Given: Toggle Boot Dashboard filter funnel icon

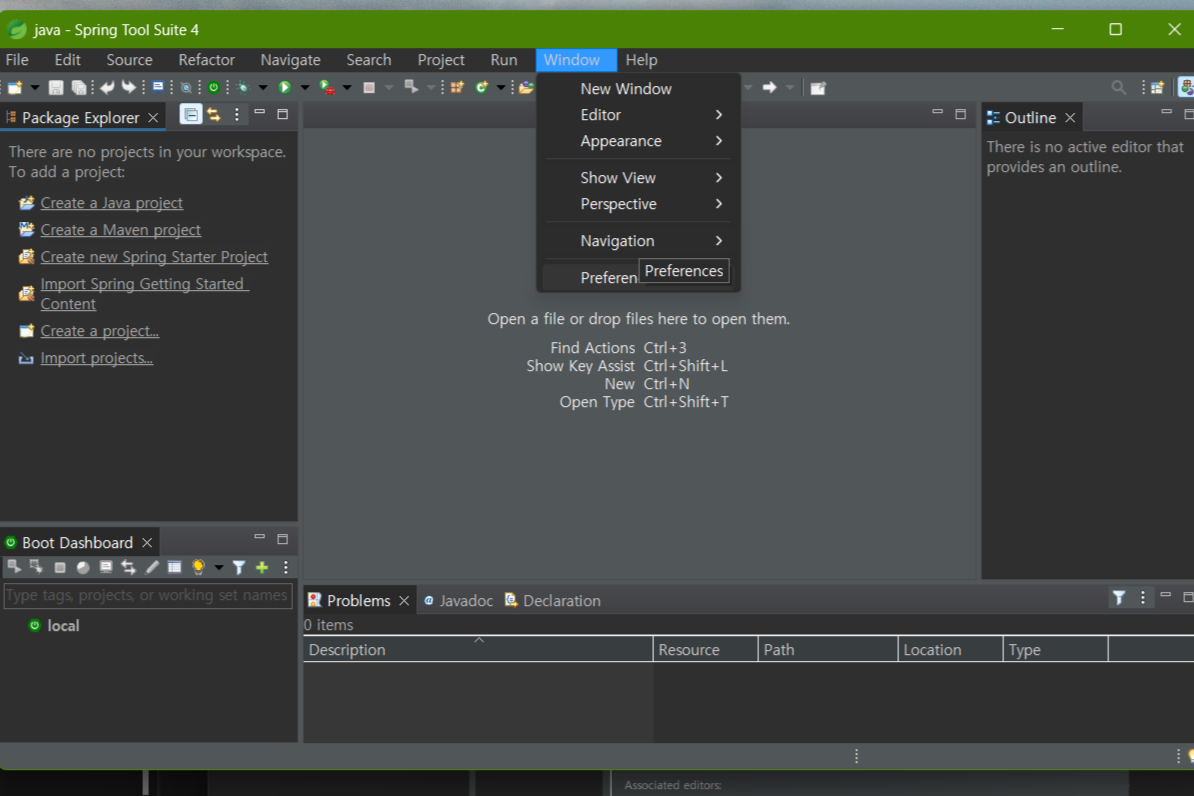Looking at the screenshot, I should [239, 567].
